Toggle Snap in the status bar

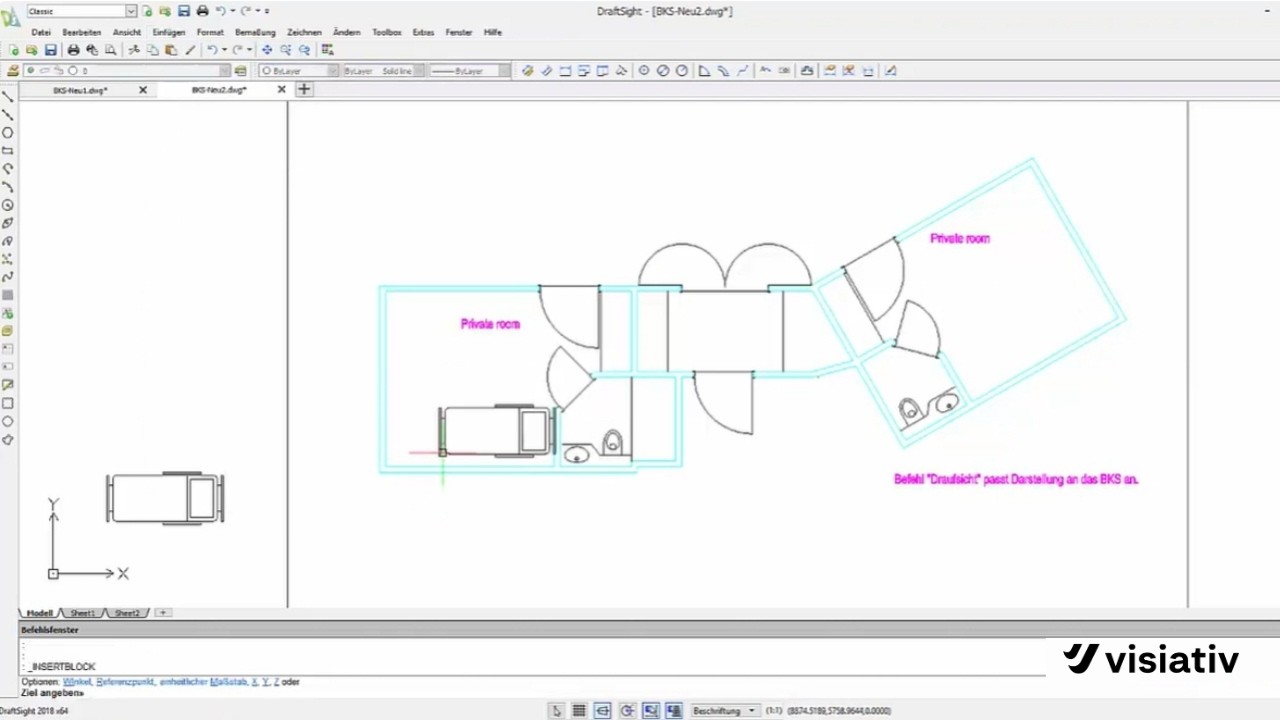point(556,711)
